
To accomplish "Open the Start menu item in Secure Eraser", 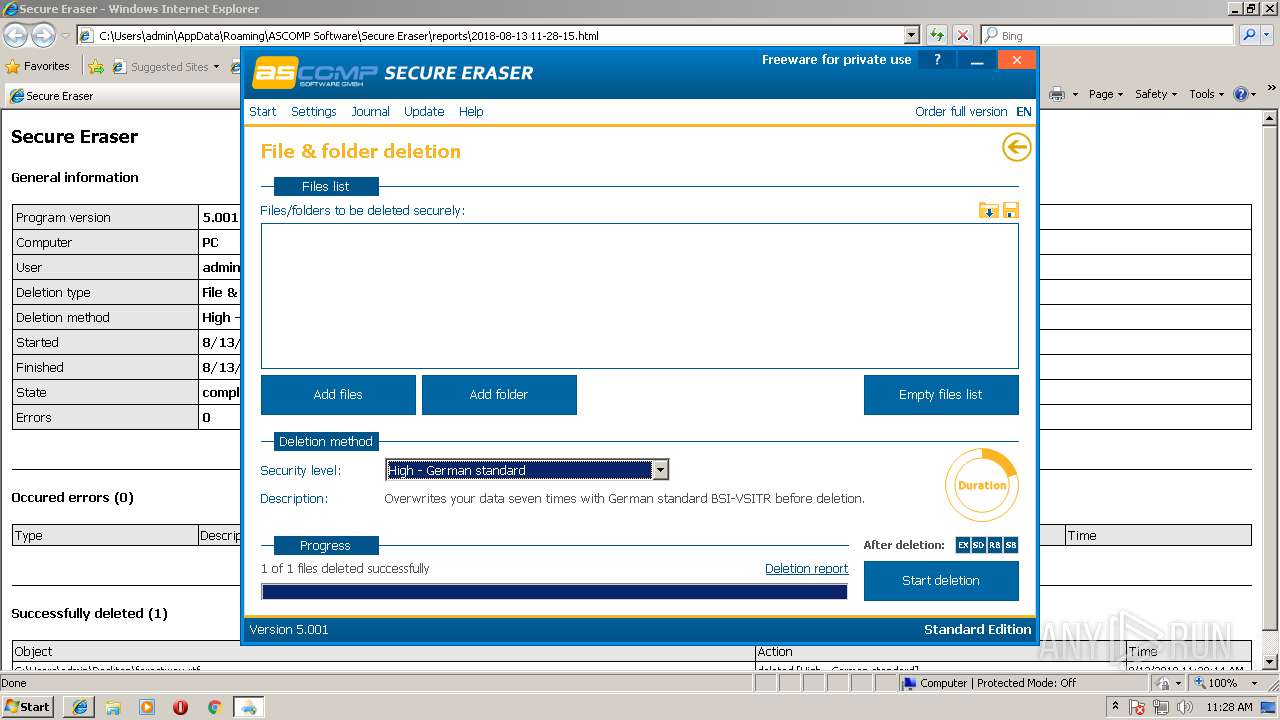I will (263, 111).
